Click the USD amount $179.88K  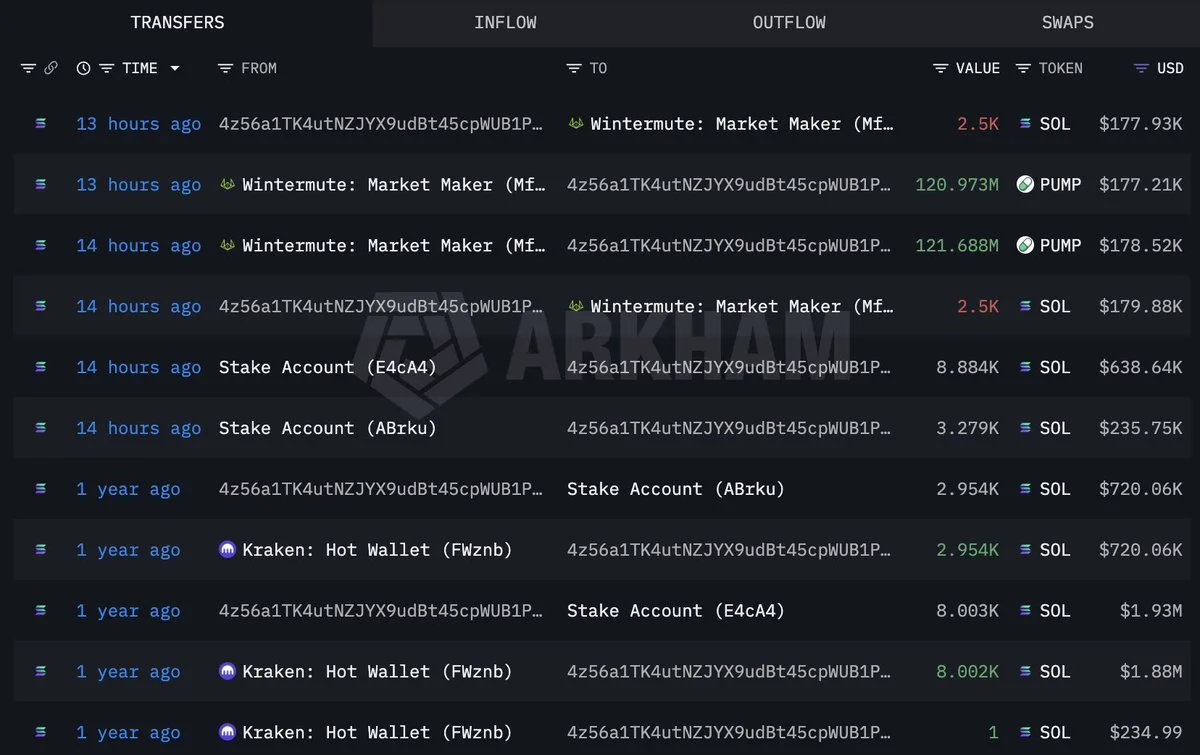pyautogui.click(x=1141, y=307)
